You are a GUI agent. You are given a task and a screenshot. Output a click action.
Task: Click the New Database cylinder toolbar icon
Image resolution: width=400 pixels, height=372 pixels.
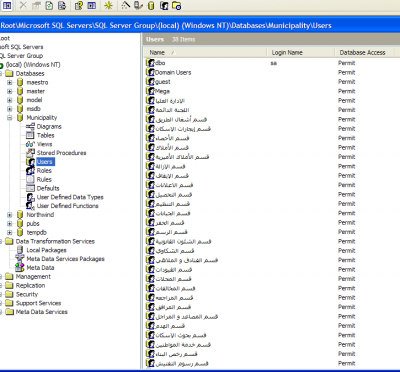pyautogui.click(x=151, y=5)
